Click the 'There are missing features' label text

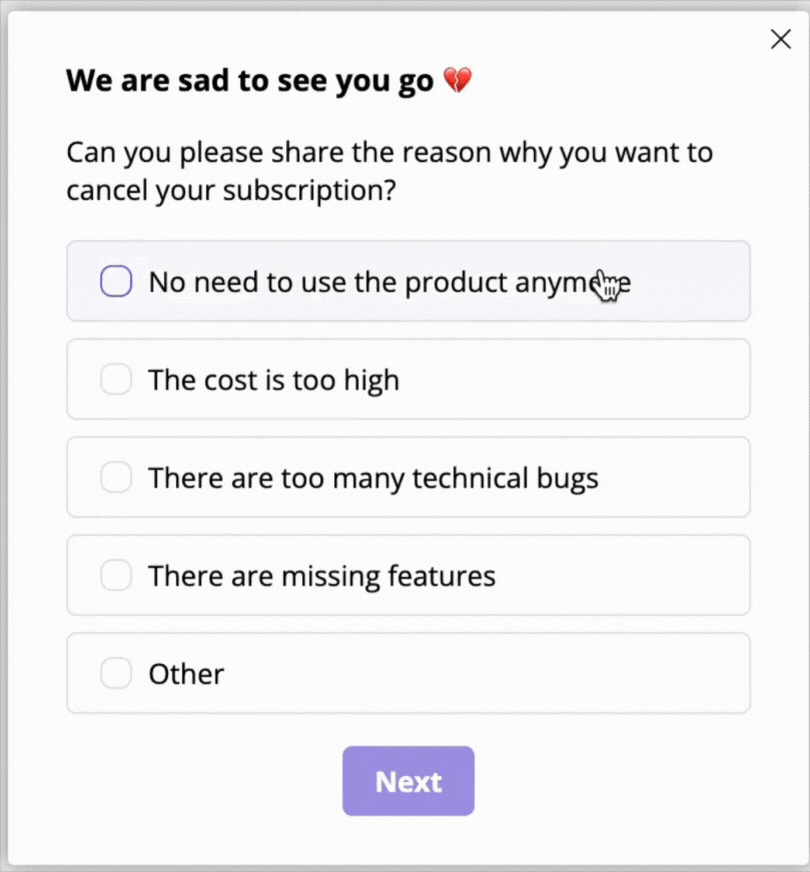[322, 576]
